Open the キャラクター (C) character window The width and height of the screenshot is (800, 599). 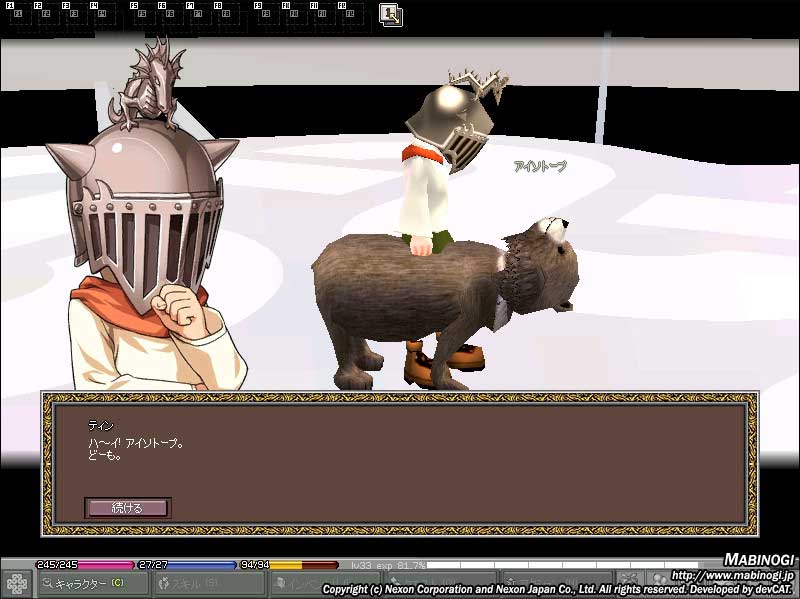pyautogui.click(x=92, y=583)
